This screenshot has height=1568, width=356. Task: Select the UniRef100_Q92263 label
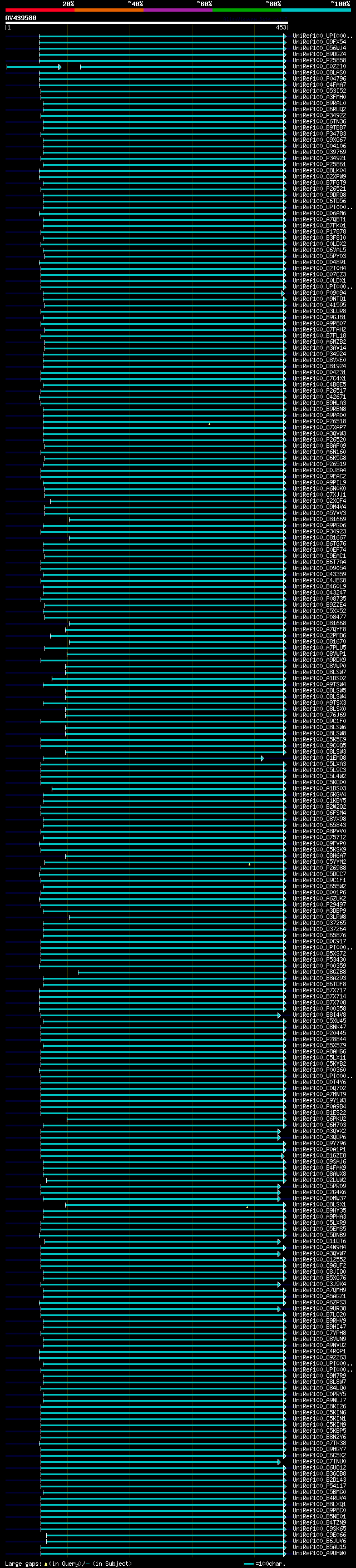pyautogui.click(x=319, y=1357)
